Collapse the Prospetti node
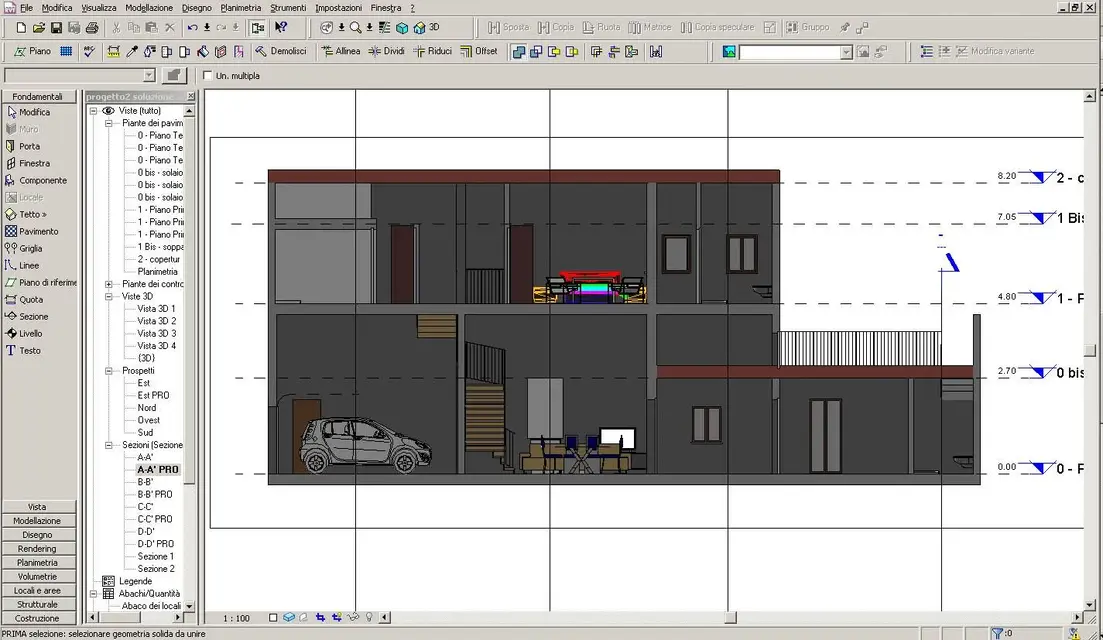1103x640 pixels. coord(109,371)
